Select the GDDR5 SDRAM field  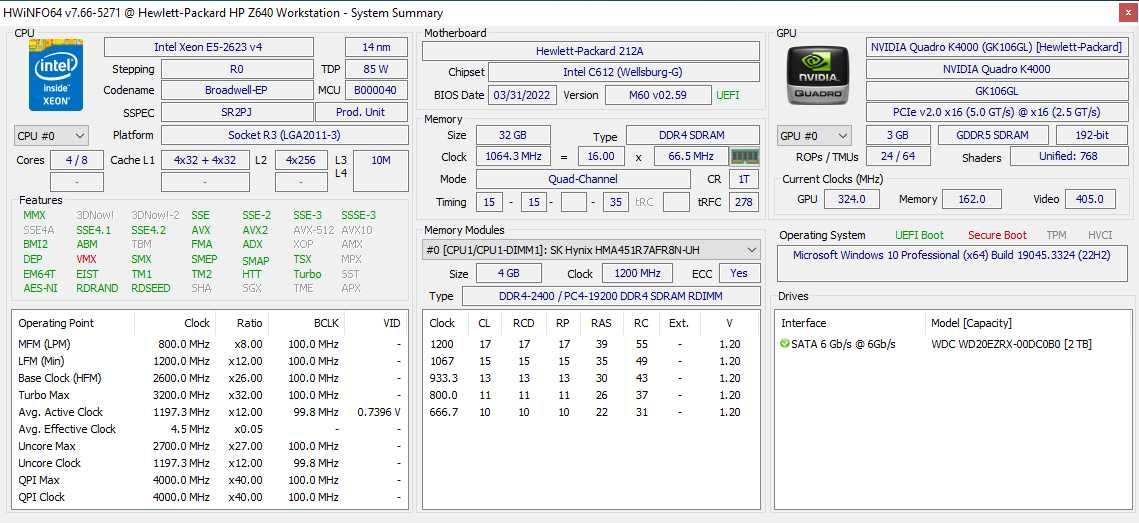992,135
